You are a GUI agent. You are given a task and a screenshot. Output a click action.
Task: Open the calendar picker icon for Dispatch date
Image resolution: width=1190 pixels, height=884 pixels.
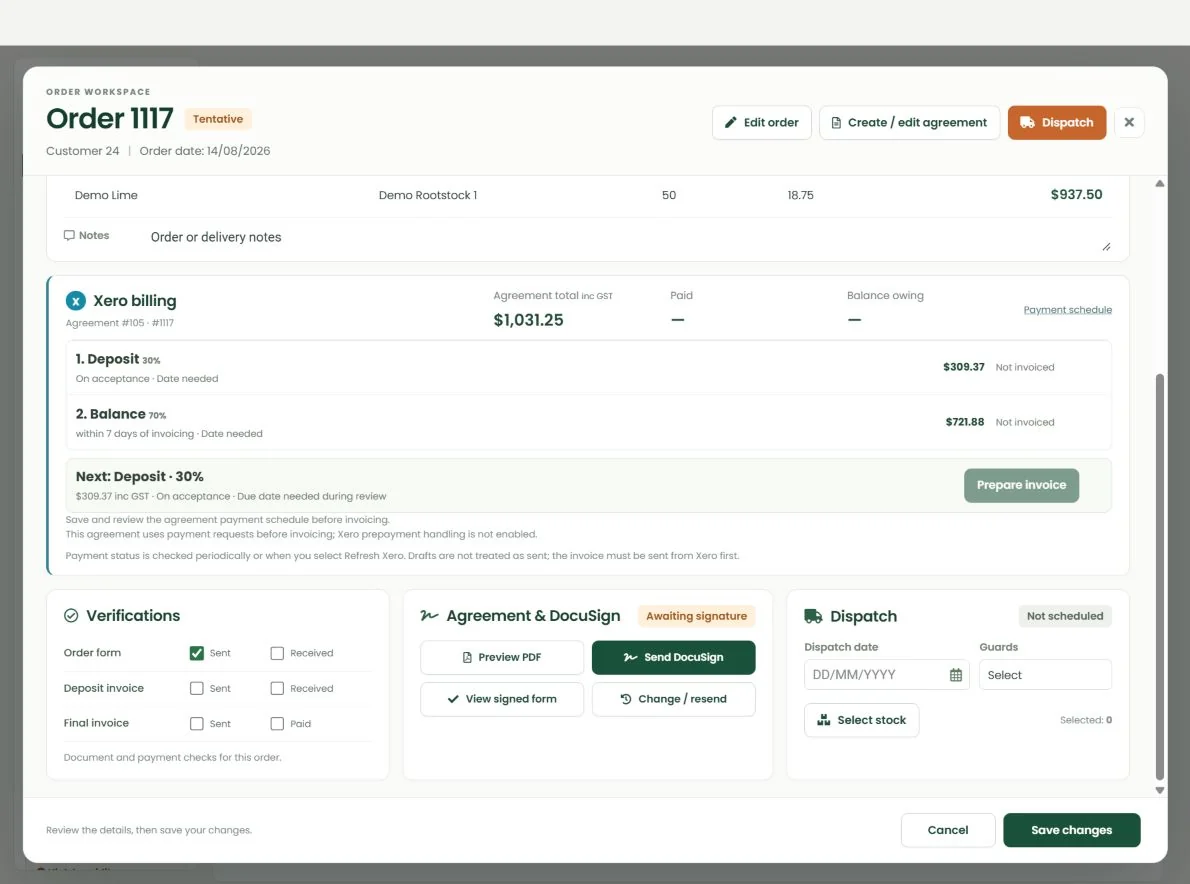955,675
